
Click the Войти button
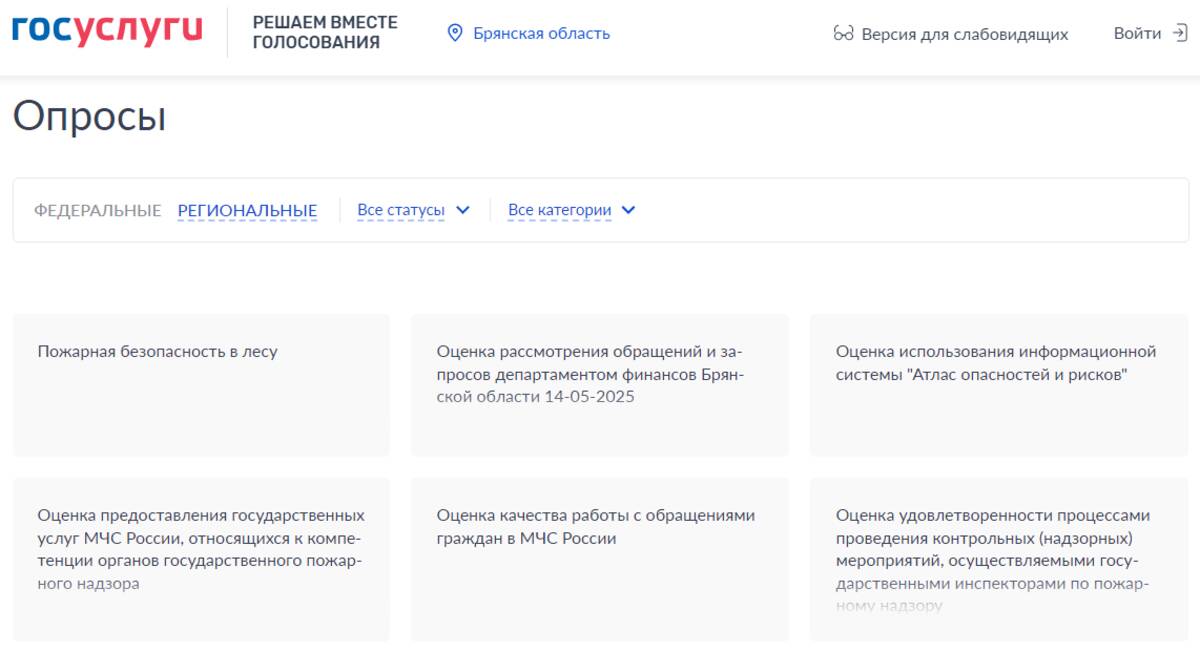pos(1135,32)
